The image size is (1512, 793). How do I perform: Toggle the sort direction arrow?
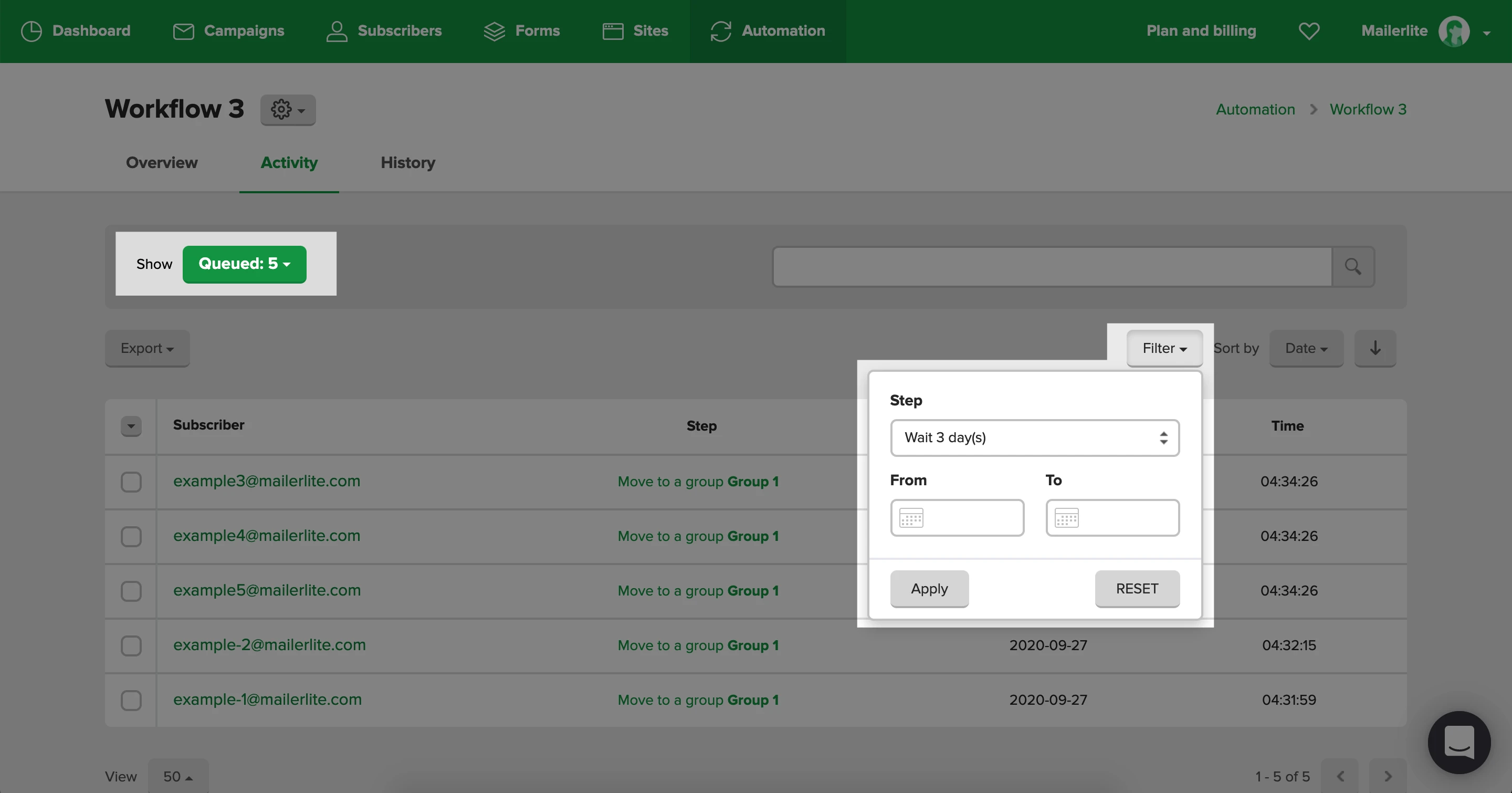point(1374,348)
